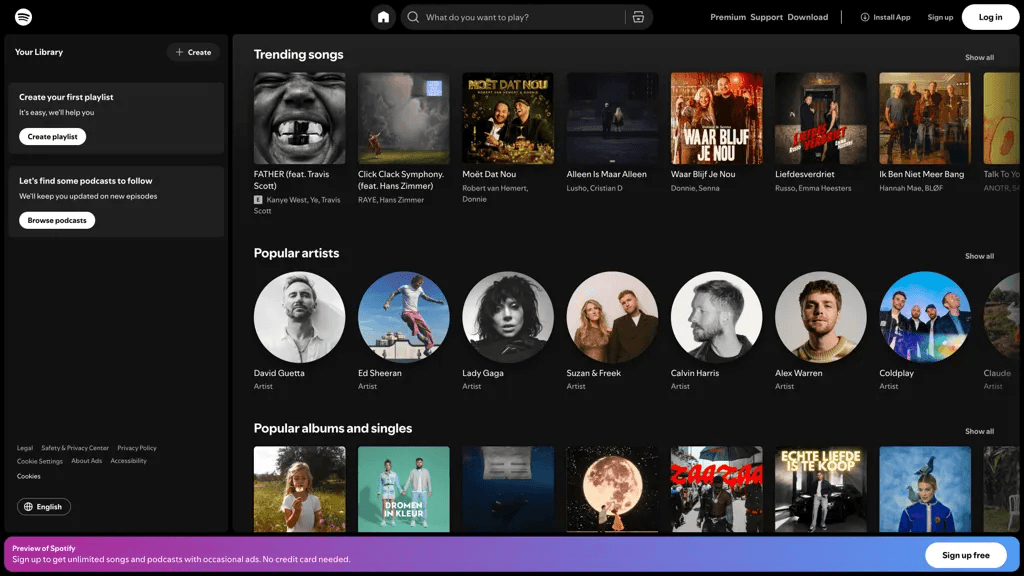Show all Popular artists

click(979, 256)
